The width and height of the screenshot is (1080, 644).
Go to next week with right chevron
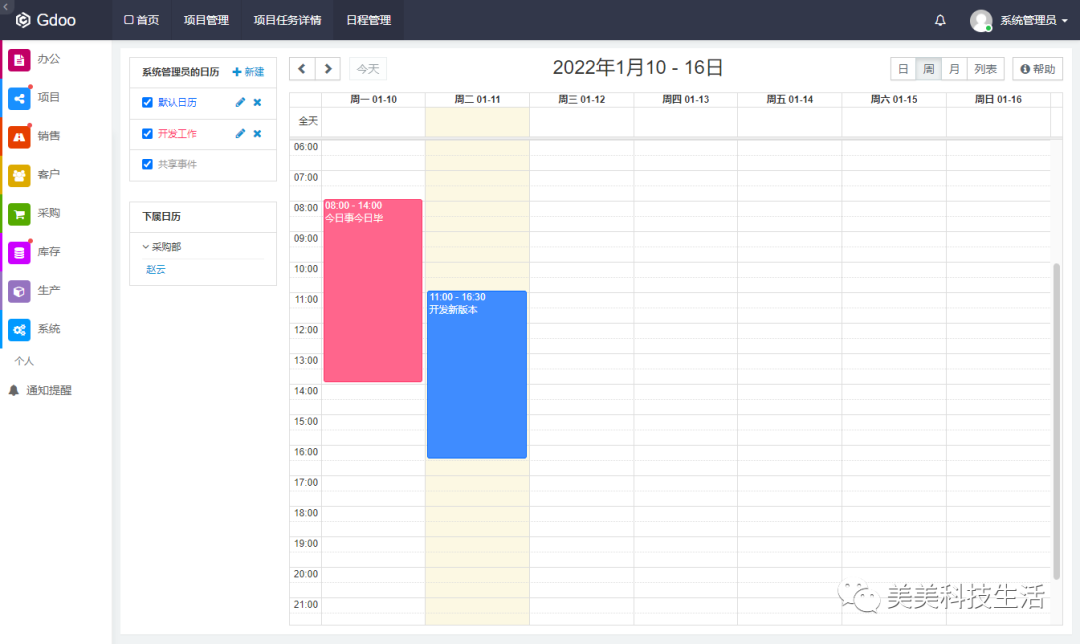pyautogui.click(x=328, y=68)
